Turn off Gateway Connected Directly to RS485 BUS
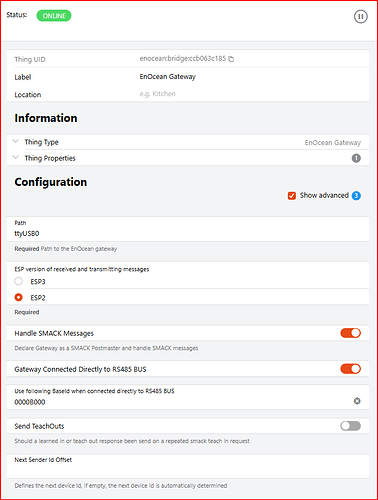The width and height of the screenshot is (378, 500). click(x=350, y=369)
